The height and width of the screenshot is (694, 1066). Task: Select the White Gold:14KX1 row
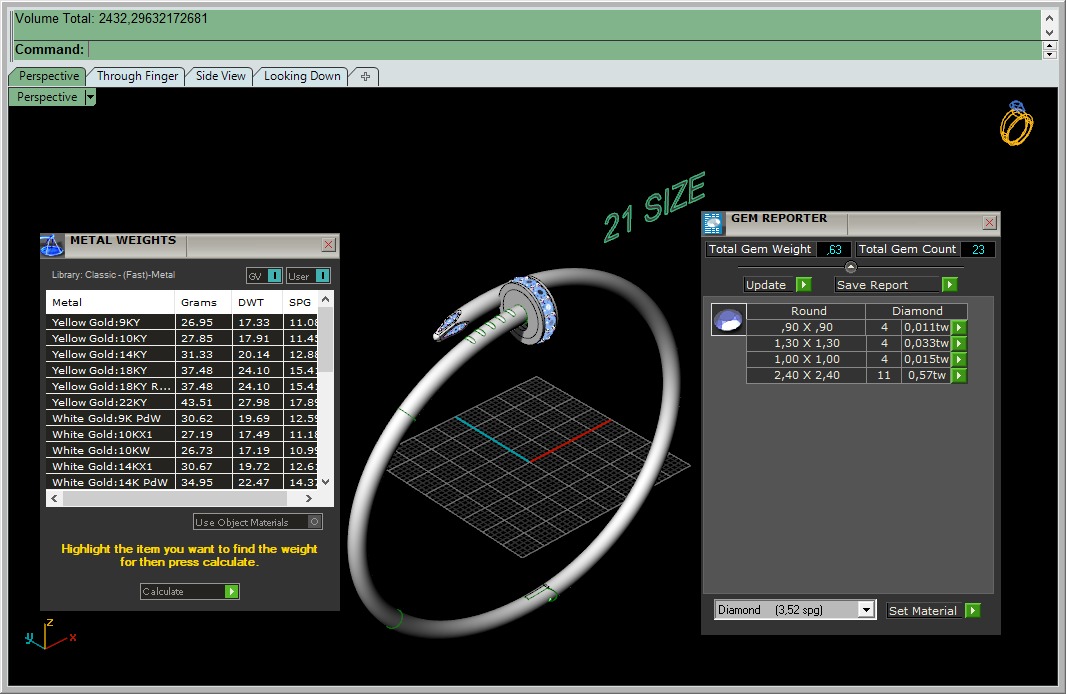(x=182, y=466)
